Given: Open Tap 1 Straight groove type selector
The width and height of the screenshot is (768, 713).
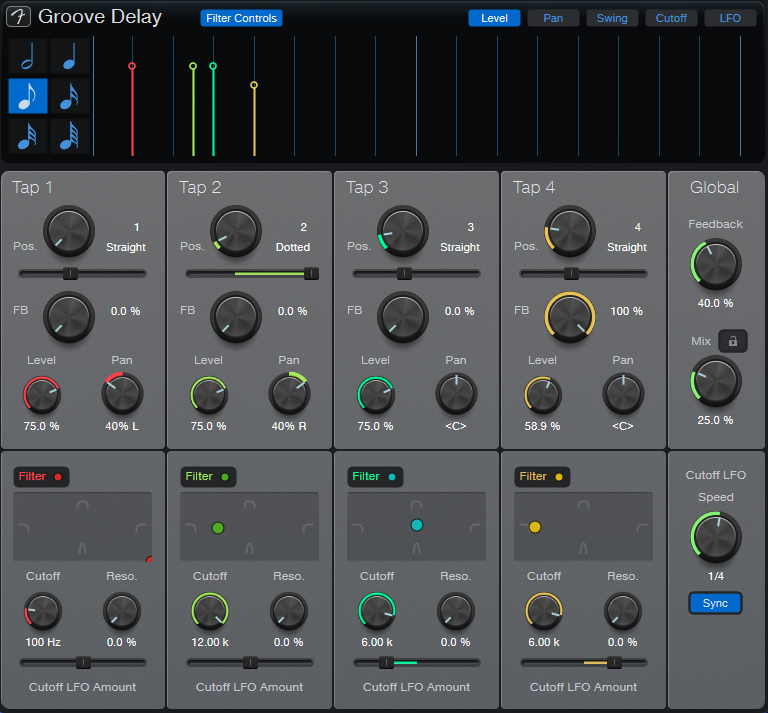Looking at the screenshot, I should click(x=125, y=247).
